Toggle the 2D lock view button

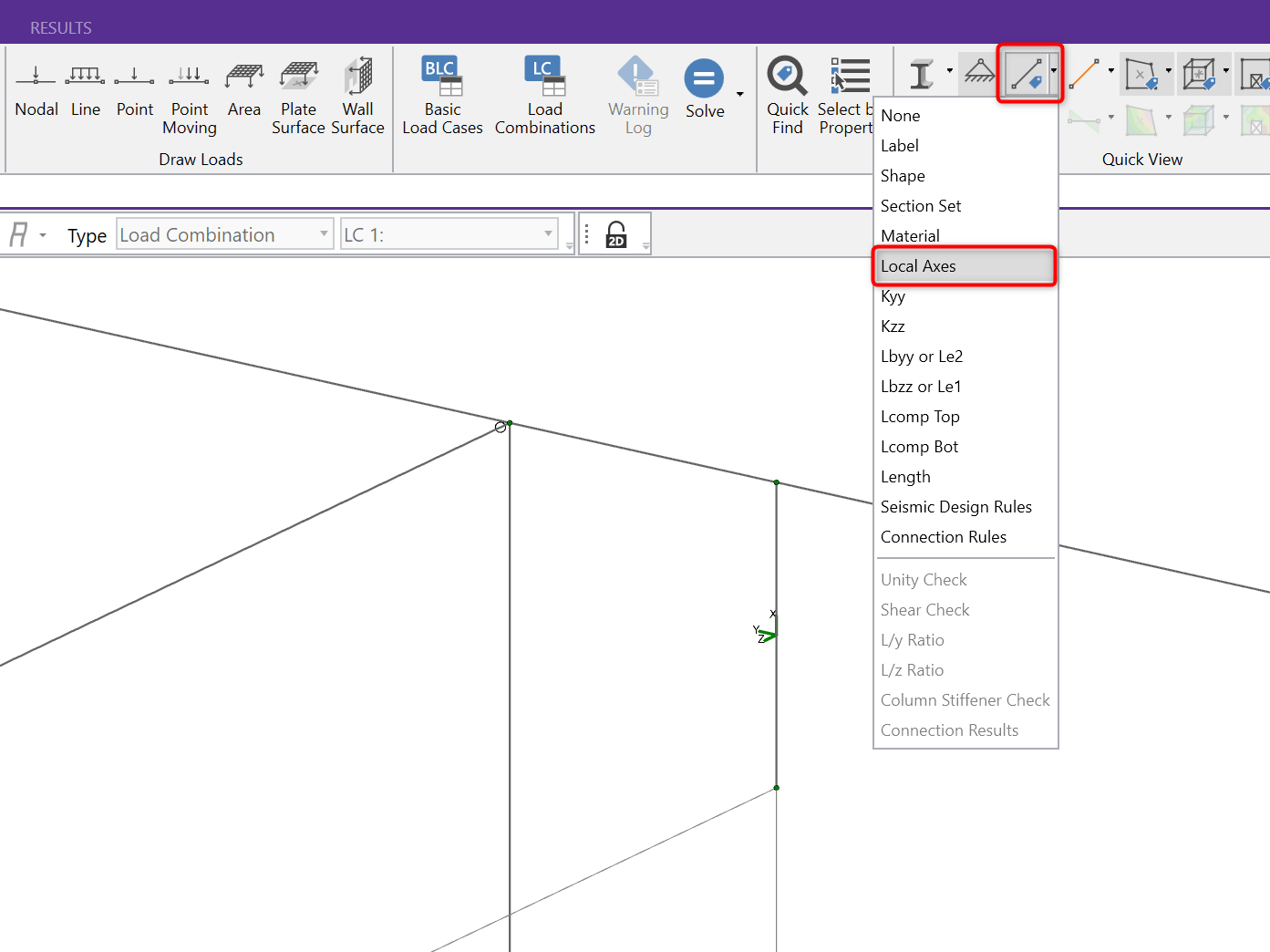coord(616,234)
